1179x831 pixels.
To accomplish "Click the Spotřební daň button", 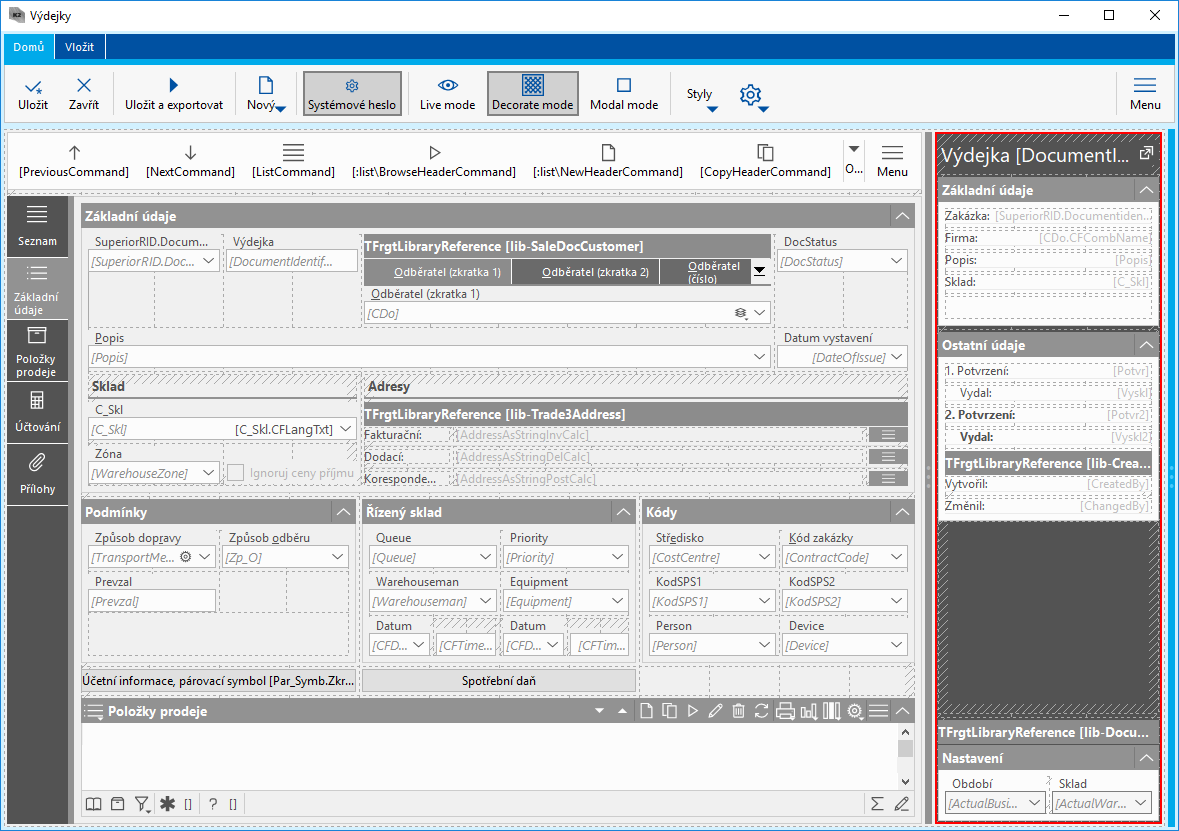I will [x=498, y=681].
